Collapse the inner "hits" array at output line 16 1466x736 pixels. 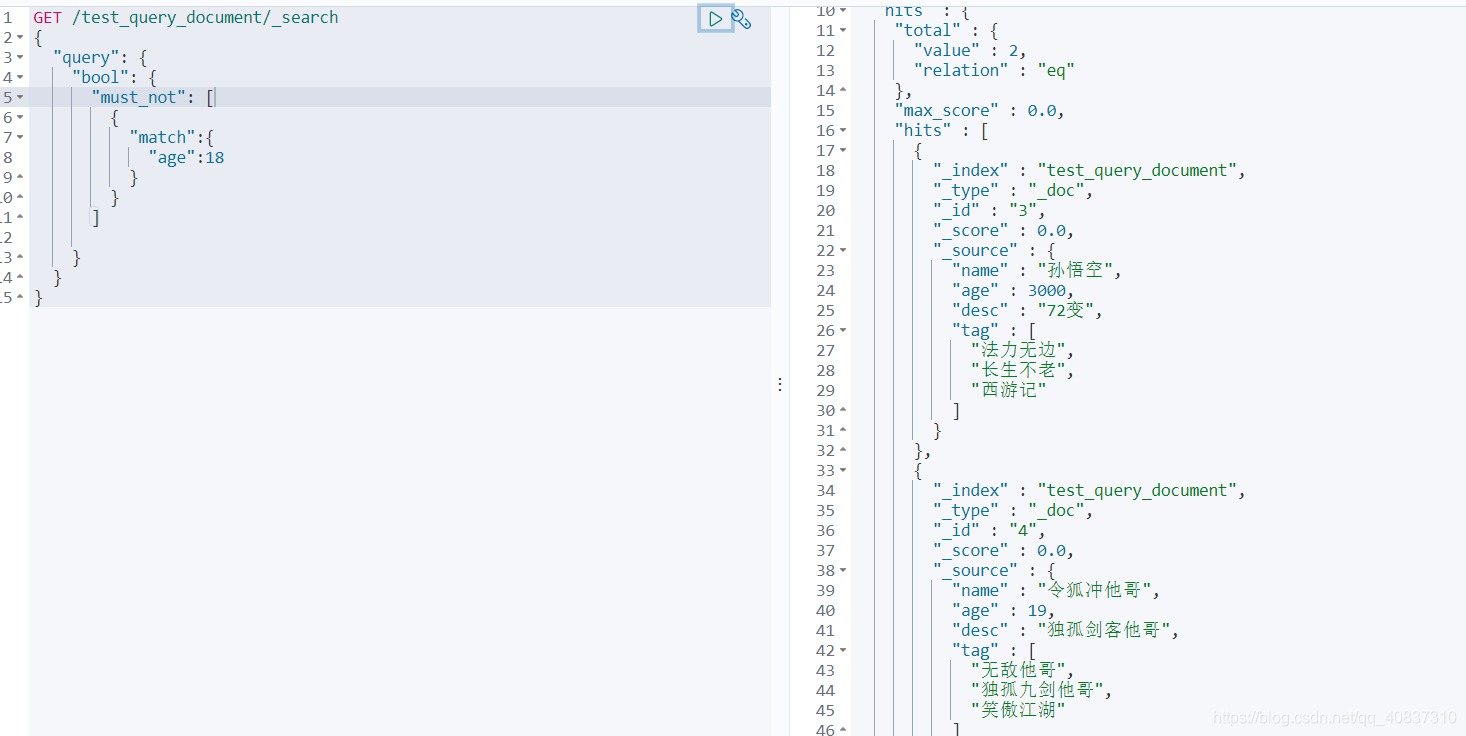point(843,130)
